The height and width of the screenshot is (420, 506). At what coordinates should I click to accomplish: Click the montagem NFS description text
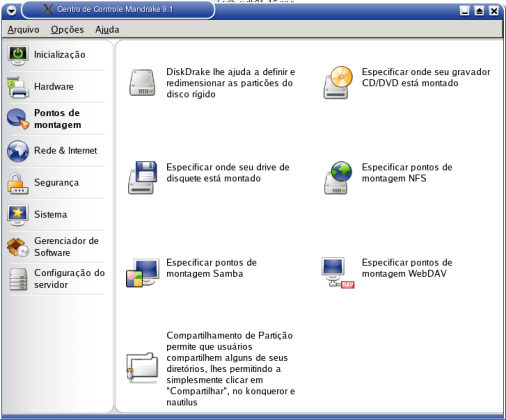click(x=407, y=173)
